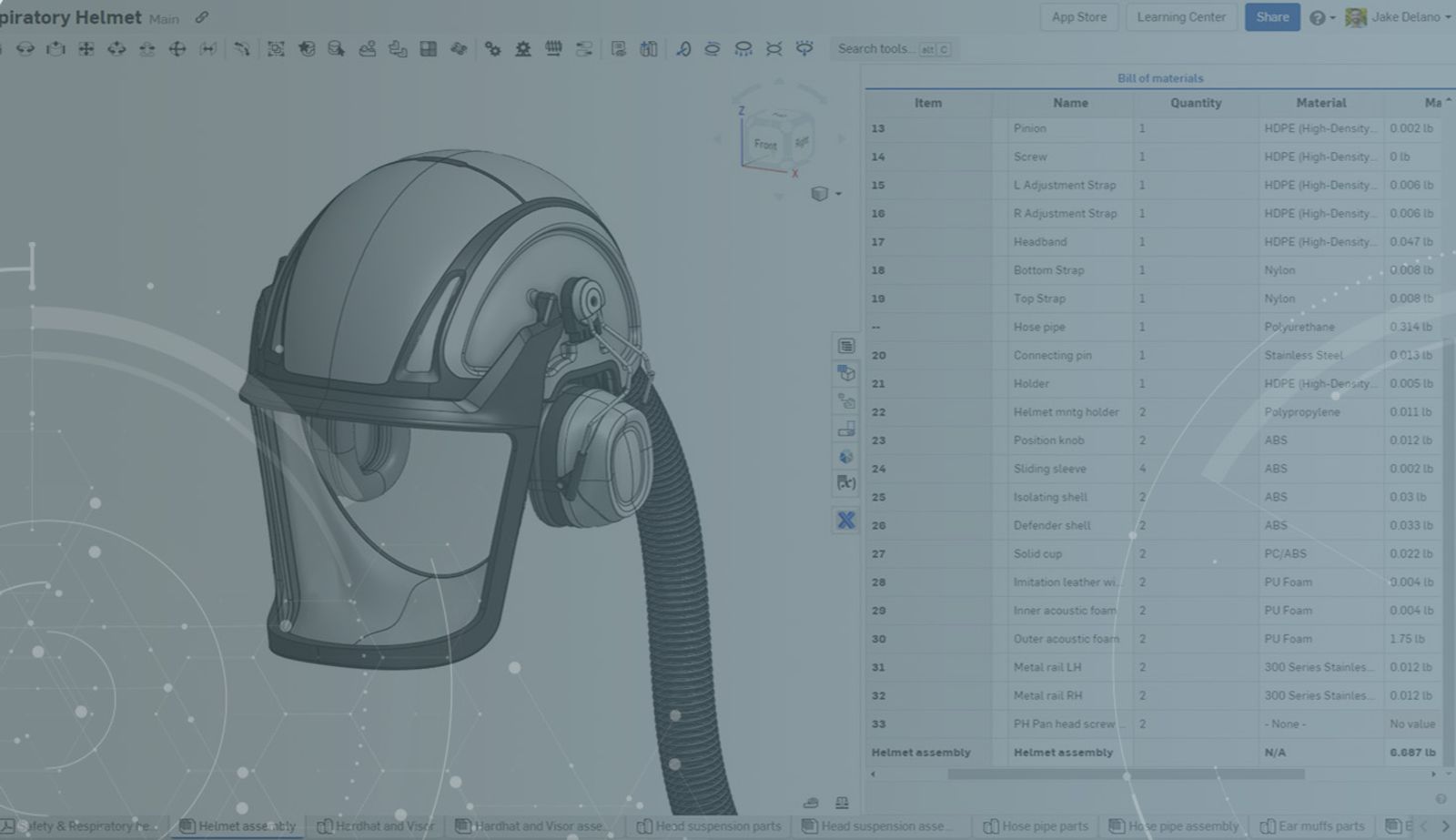Open the Appearance panel icon on the right rail
The height and width of the screenshot is (840, 1456).
coord(846,456)
